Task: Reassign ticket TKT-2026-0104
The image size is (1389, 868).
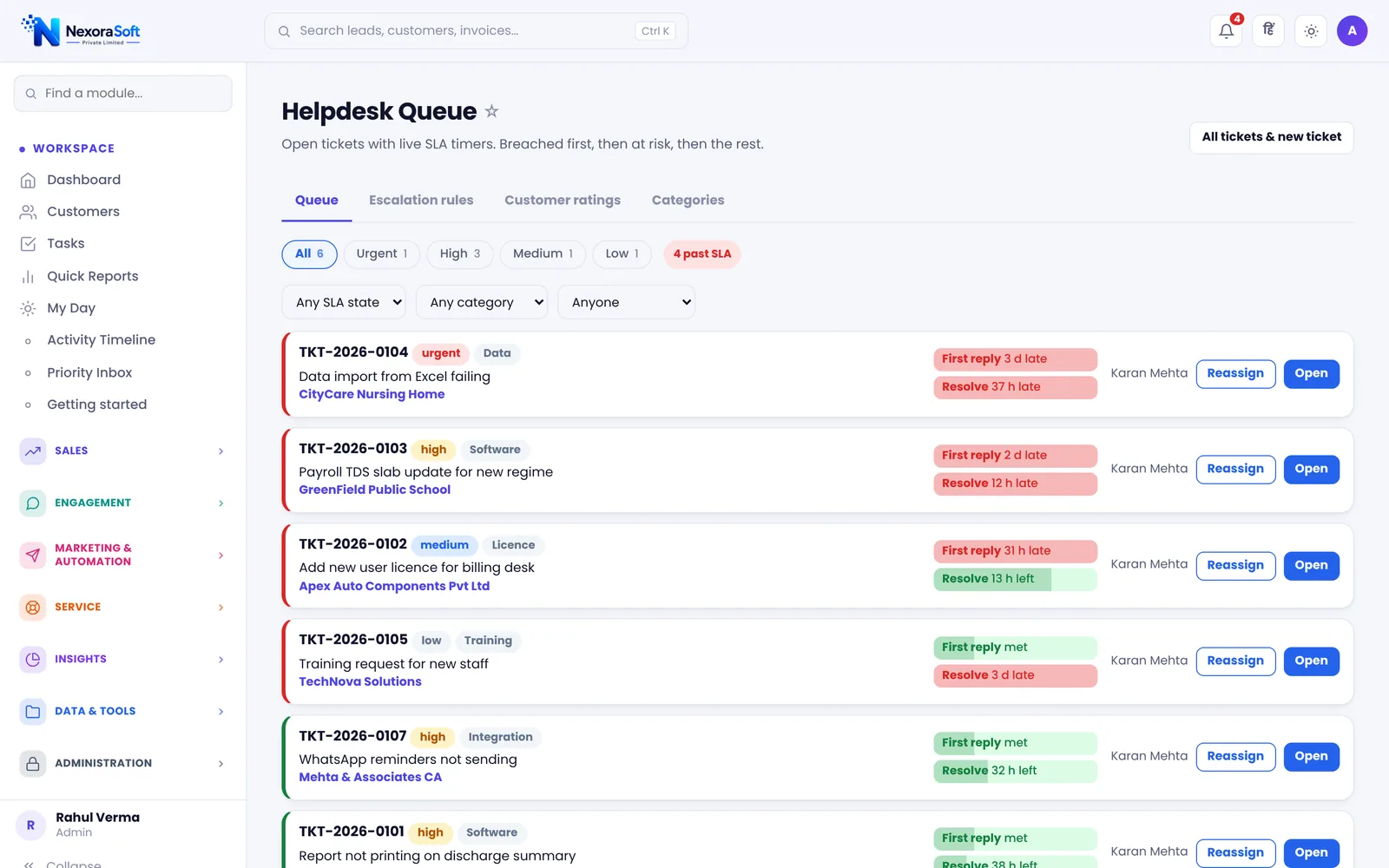Action: (1235, 373)
